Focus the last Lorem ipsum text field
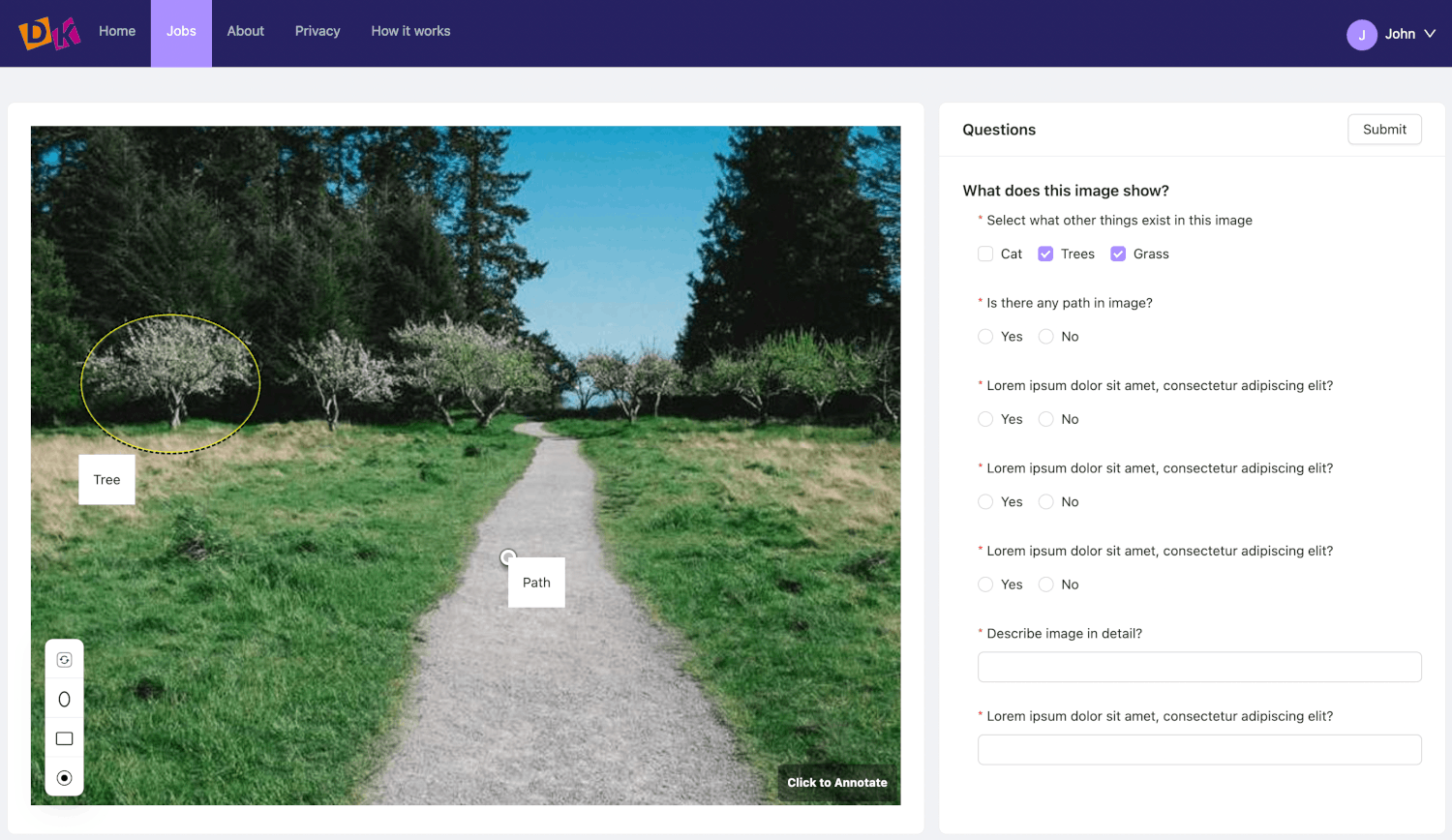The image size is (1452, 840). 1199,749
